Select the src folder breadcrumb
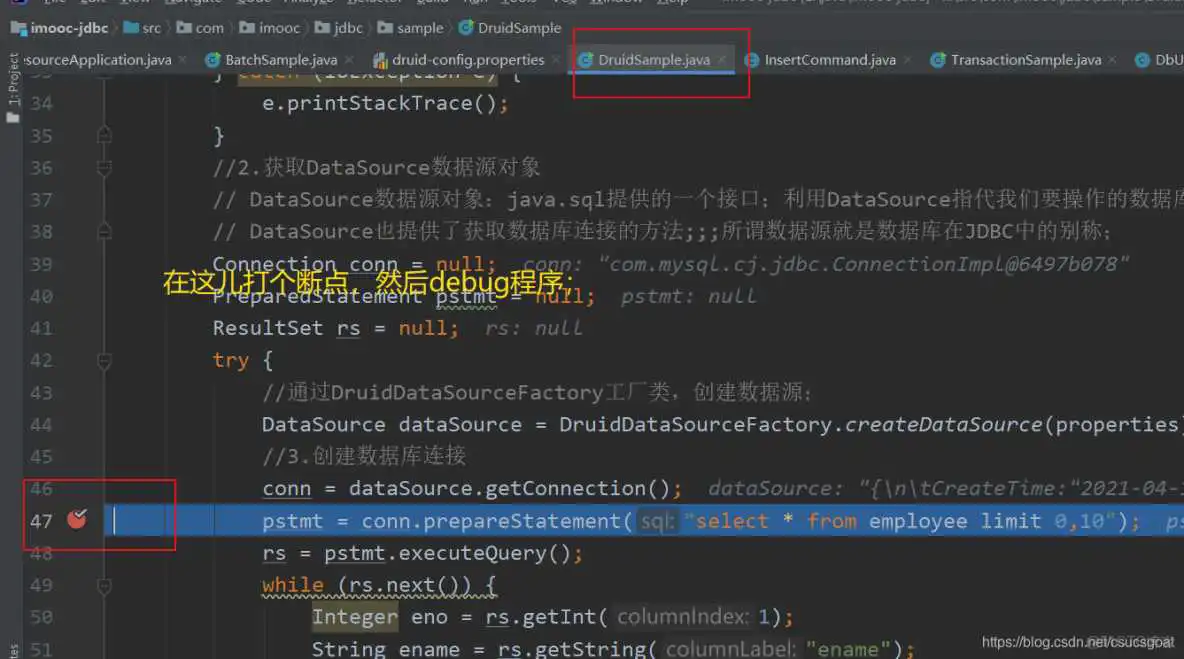 (142, 28)
